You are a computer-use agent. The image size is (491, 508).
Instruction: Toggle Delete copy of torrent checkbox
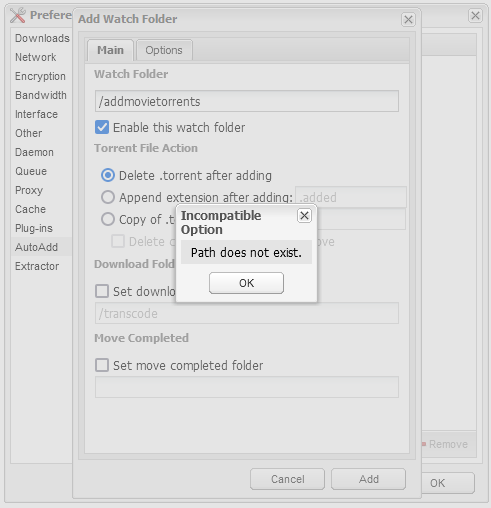coord(118,241)
